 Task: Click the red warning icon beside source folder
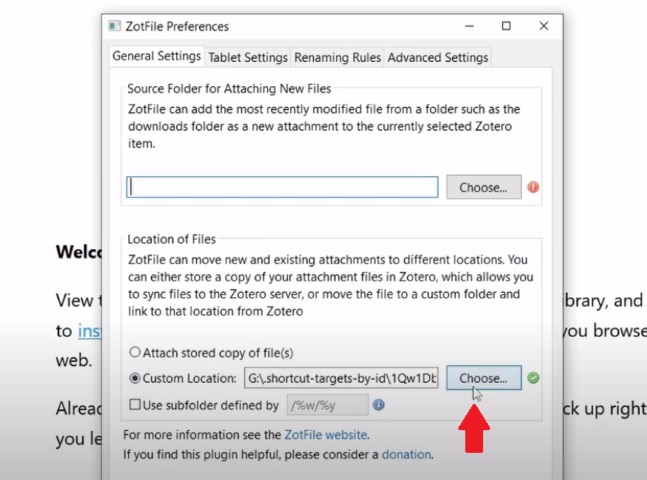(533, 187)
